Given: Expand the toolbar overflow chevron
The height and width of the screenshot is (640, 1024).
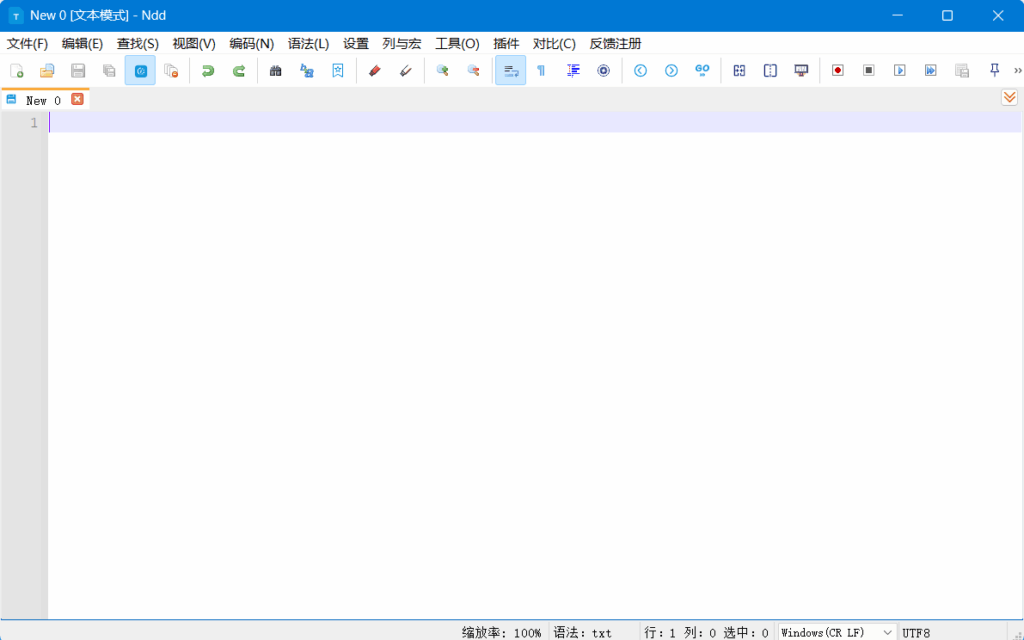Looking at the screenshot, I should click(x=1019, y=70).
